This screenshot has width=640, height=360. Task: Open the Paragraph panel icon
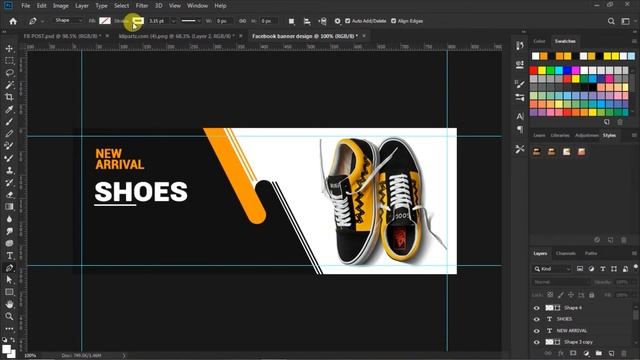click(x=520, y=129)
